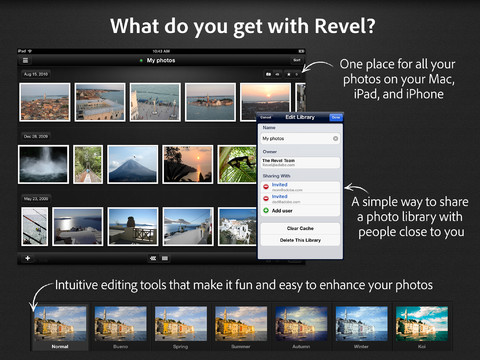Screen dimensions: 480x360
Task: Click the Clear Cache button
Action: click(300, 228)
